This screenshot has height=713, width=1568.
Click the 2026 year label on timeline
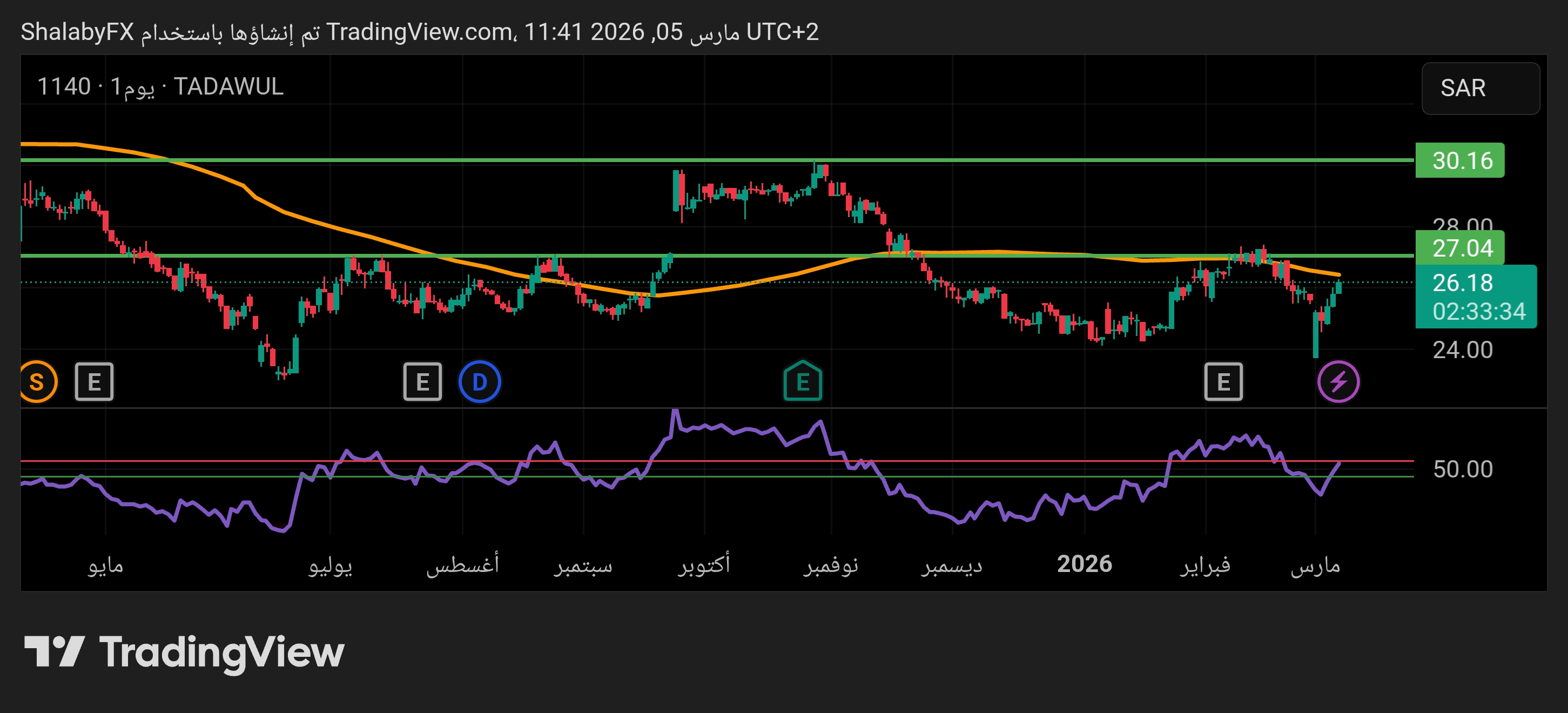tap(1084, 564)
